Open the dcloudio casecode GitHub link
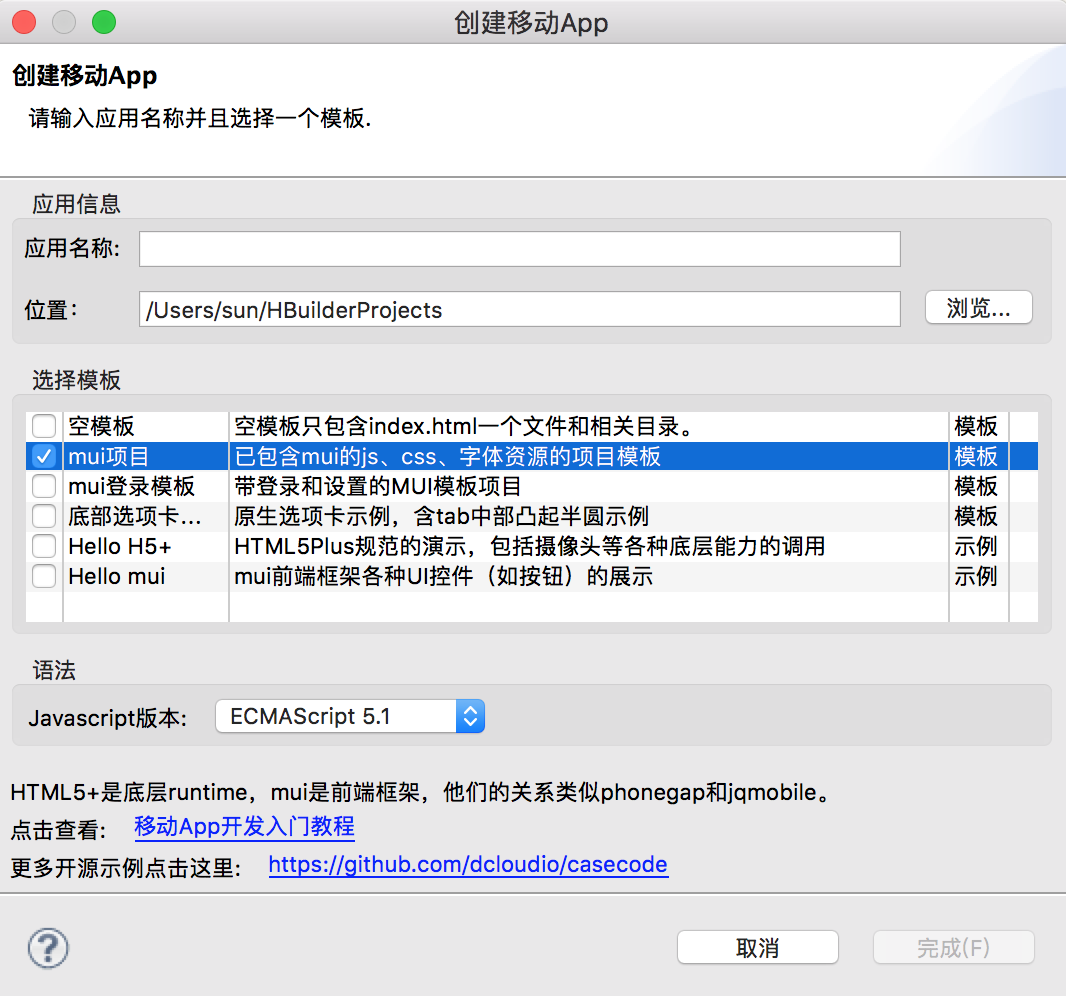The height and width of the screenshot is (996, 1066). click(x=468, y=864)
